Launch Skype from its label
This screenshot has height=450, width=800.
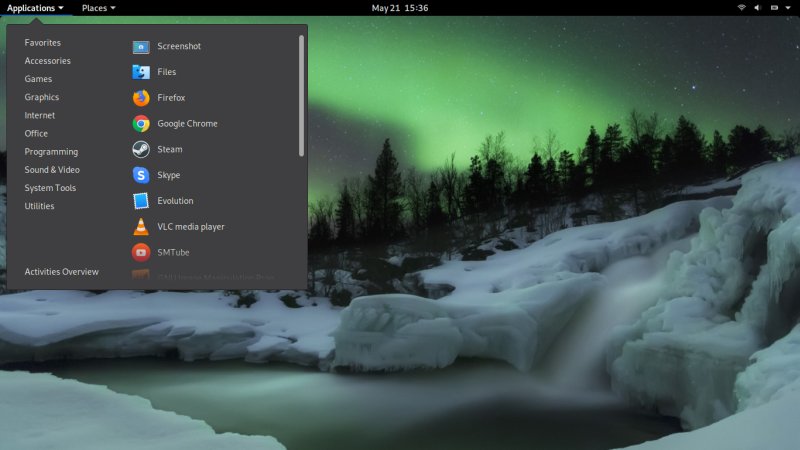click(169, 175)
